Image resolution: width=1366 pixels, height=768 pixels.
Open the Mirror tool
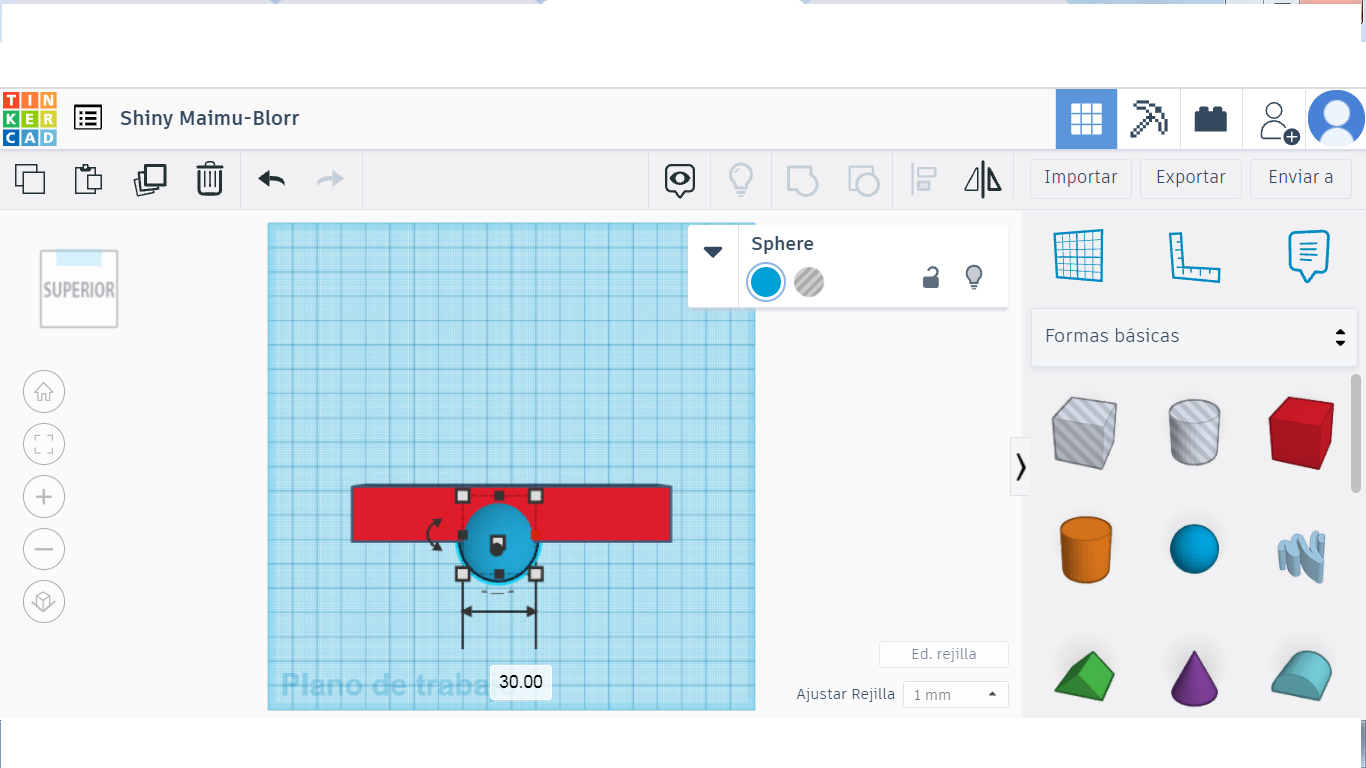[983, 180]
